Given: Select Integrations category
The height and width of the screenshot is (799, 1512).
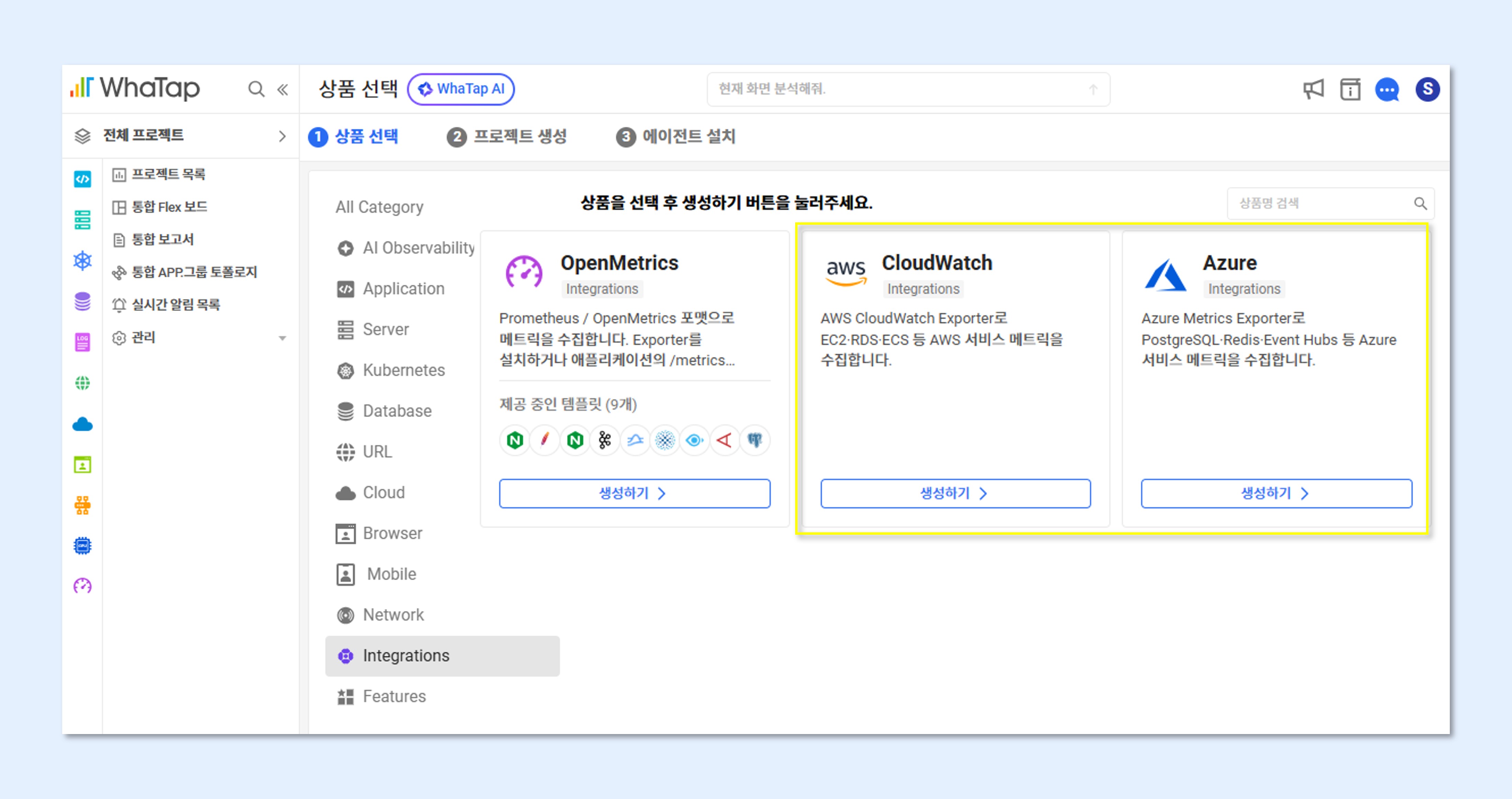Looking at the screenshot, I should pos(442,656).
